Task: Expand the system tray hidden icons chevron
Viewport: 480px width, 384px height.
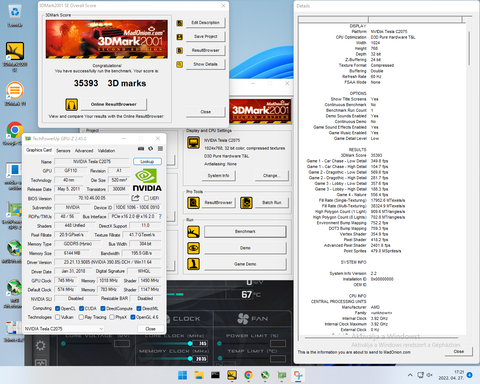Action: point(410,375)
